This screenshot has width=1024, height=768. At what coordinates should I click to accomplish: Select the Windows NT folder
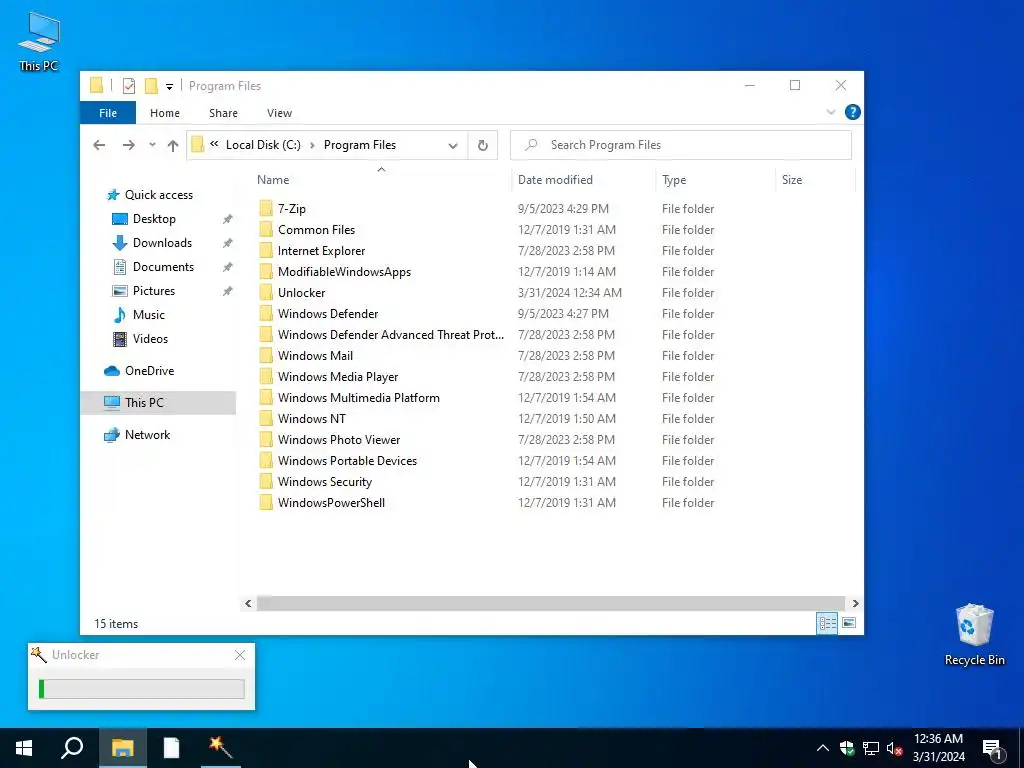[312, 419]
